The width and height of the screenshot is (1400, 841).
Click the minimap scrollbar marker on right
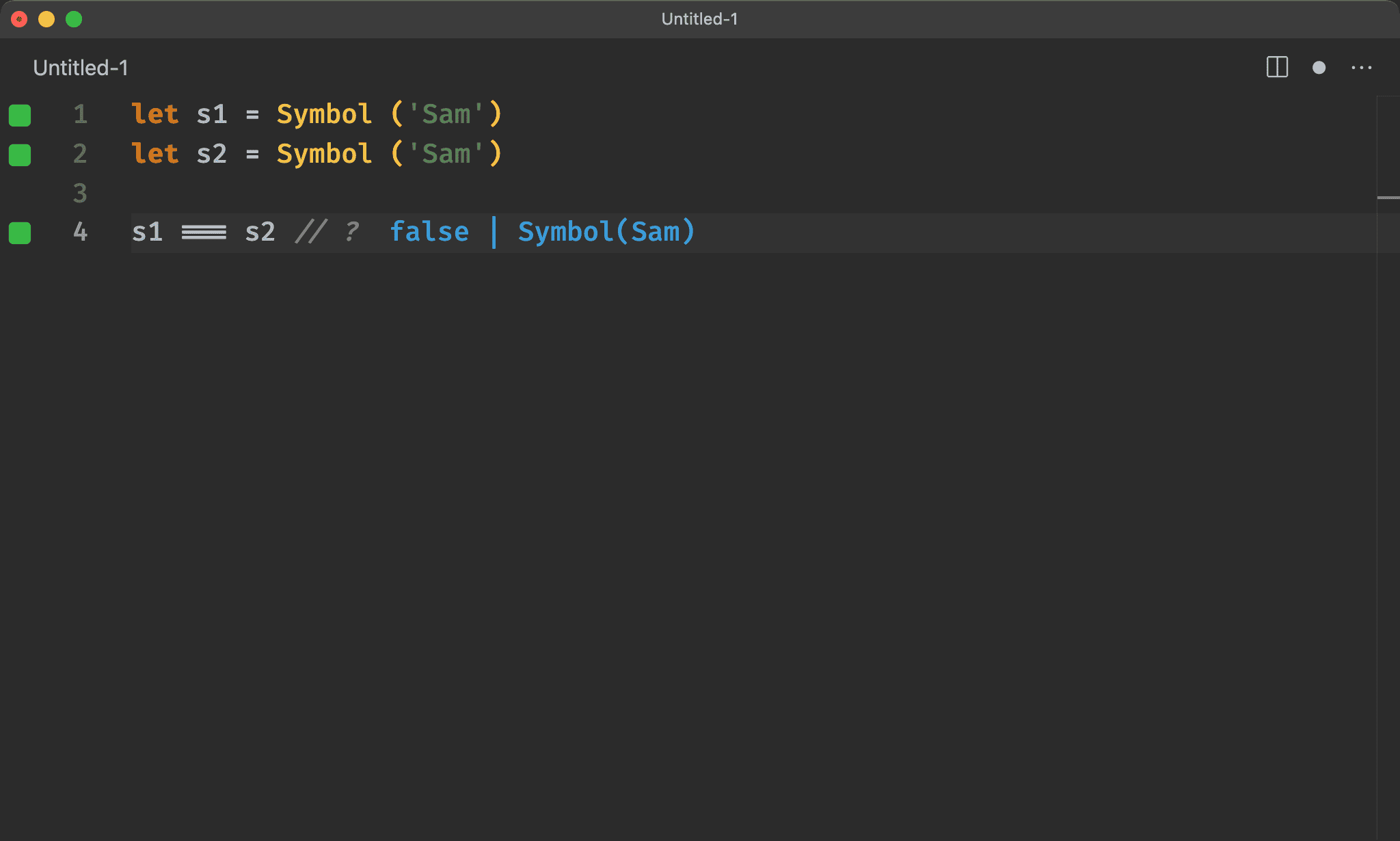[x=1388, y=198]
